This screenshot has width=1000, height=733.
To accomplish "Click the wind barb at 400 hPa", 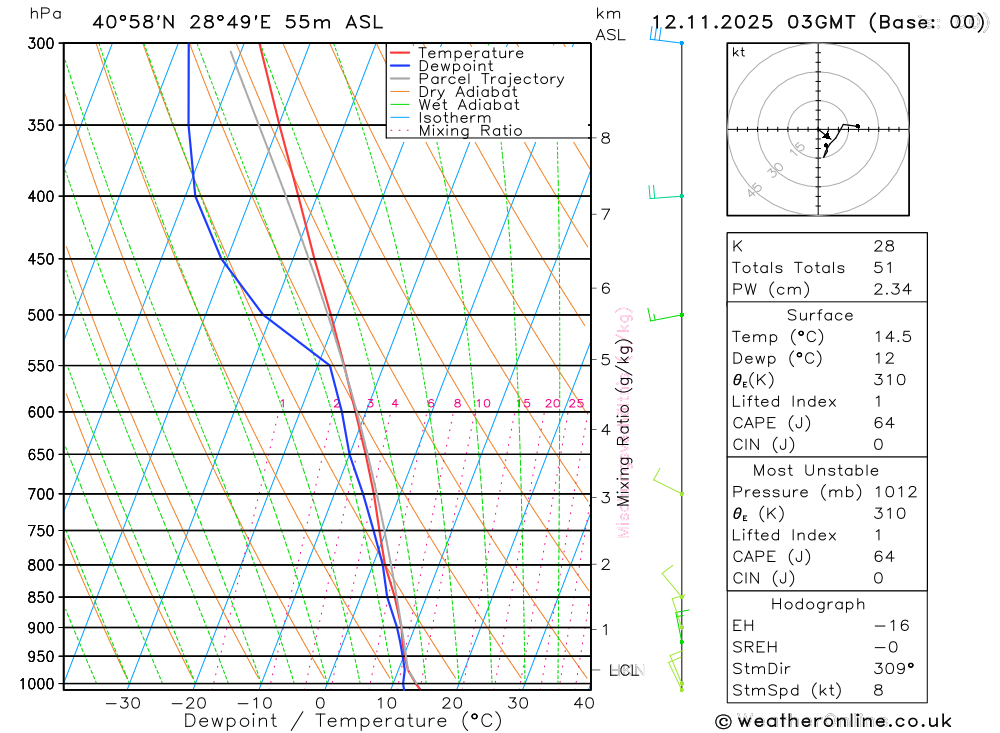I will (666, 192).
